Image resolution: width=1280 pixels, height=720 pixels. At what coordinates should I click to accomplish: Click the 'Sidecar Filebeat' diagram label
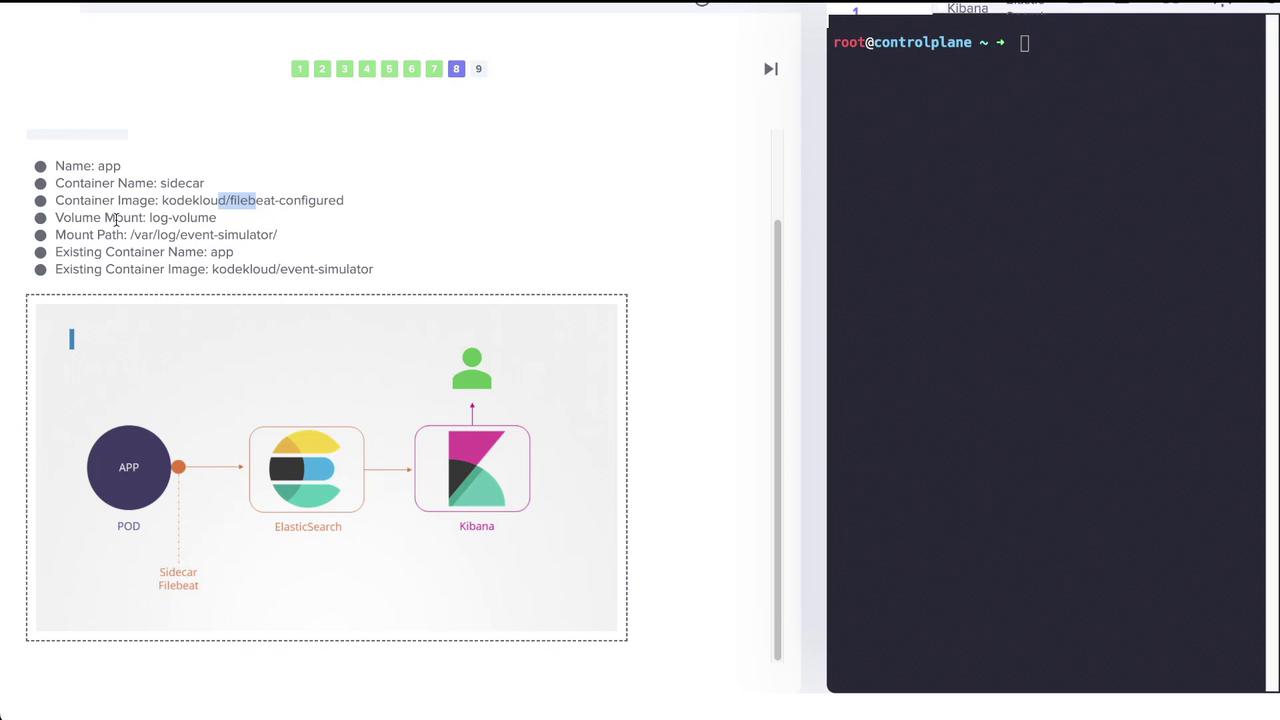[178, 579]
